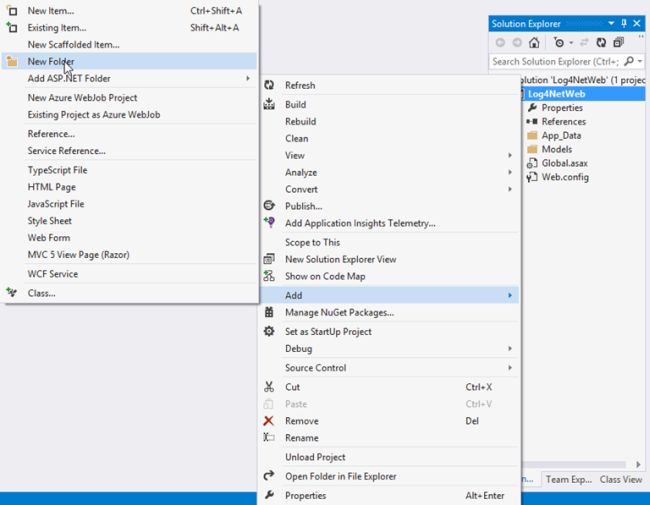Screen dimensions: 650x505
Task: Expand the Convert submenu arrow
Action: 510,189
